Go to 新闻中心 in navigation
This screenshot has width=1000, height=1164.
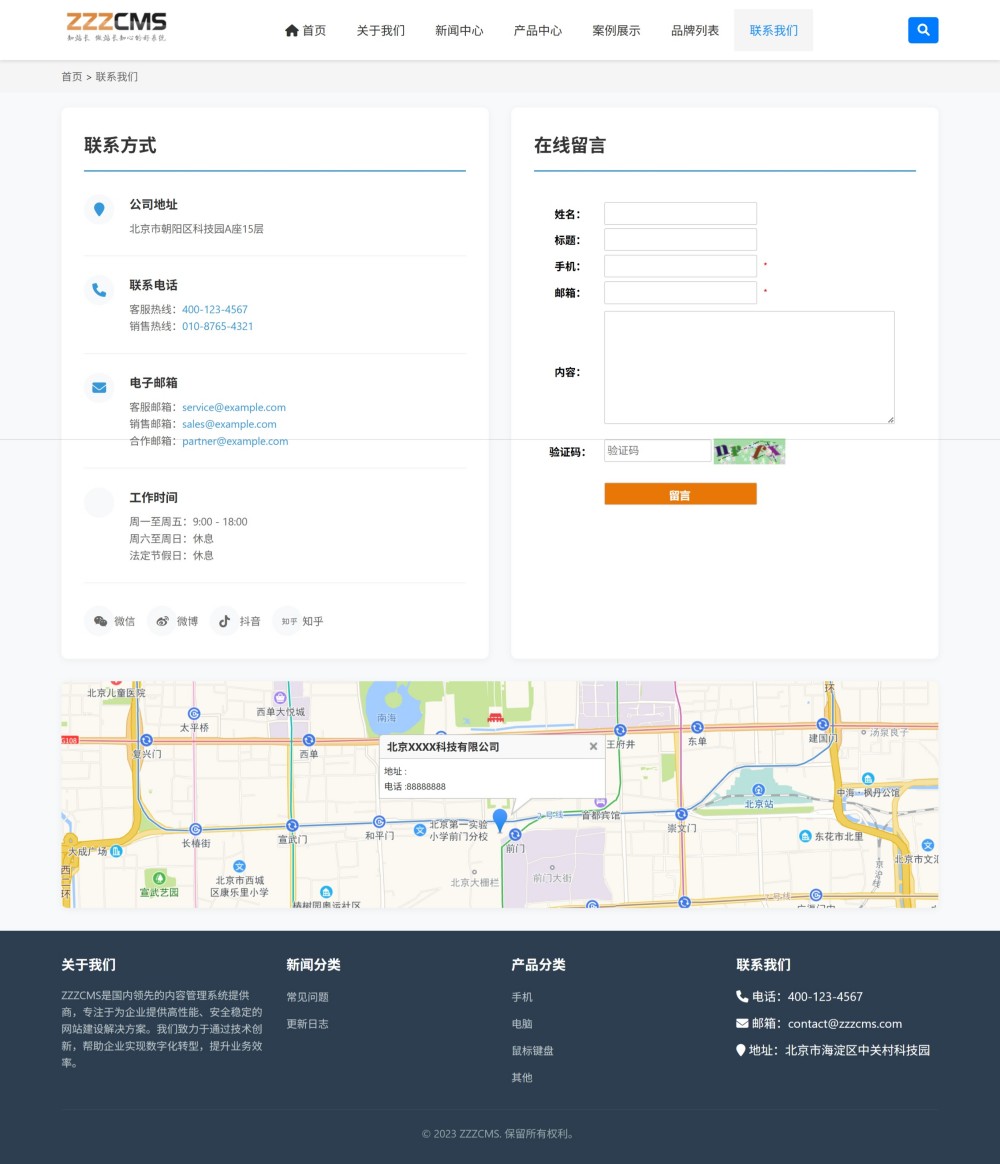click(x=459, y=30)
